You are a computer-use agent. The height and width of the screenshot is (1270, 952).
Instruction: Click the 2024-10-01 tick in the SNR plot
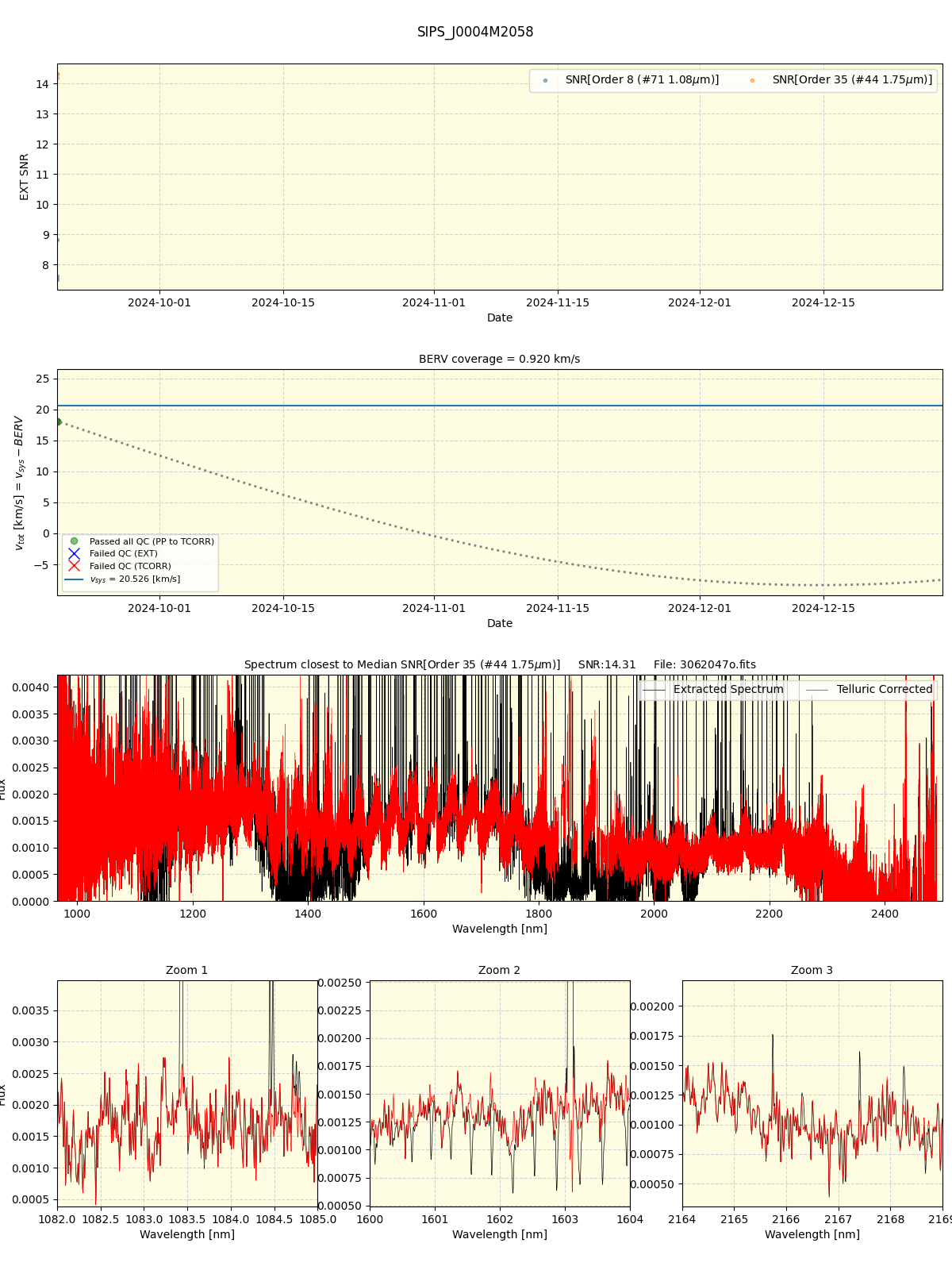tap(159, 302)
